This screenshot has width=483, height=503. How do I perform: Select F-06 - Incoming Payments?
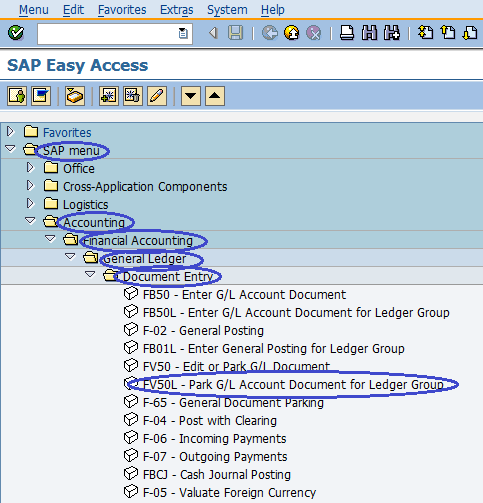pos(215,439)
